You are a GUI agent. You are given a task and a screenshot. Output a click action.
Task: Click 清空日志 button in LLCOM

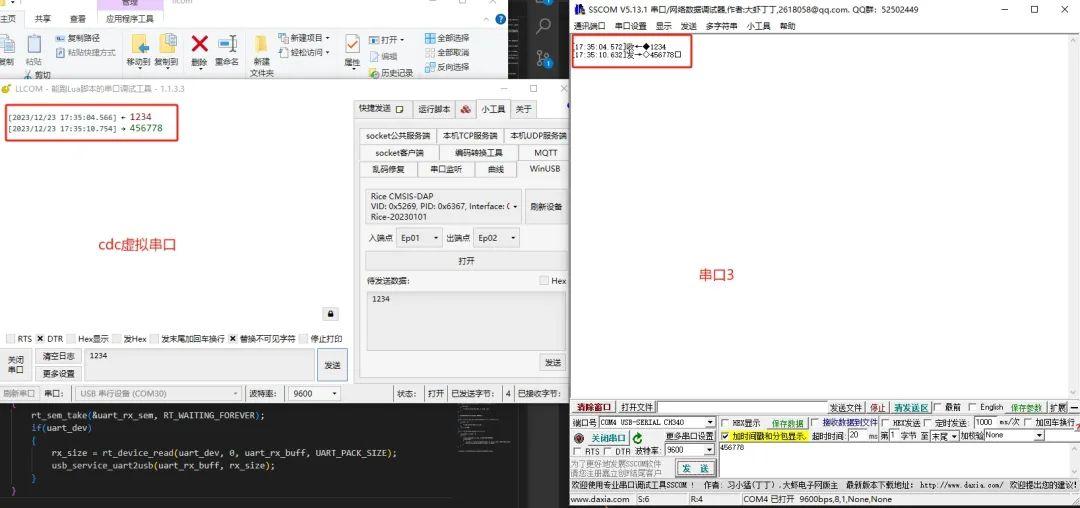pyautogui.click(x=59, y=356)
